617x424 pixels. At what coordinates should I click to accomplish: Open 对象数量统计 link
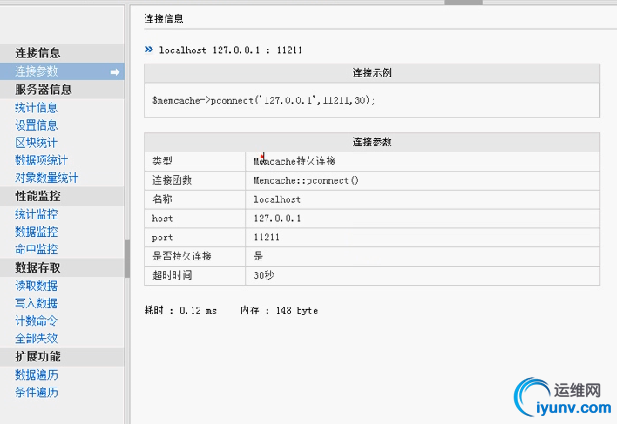46,178
